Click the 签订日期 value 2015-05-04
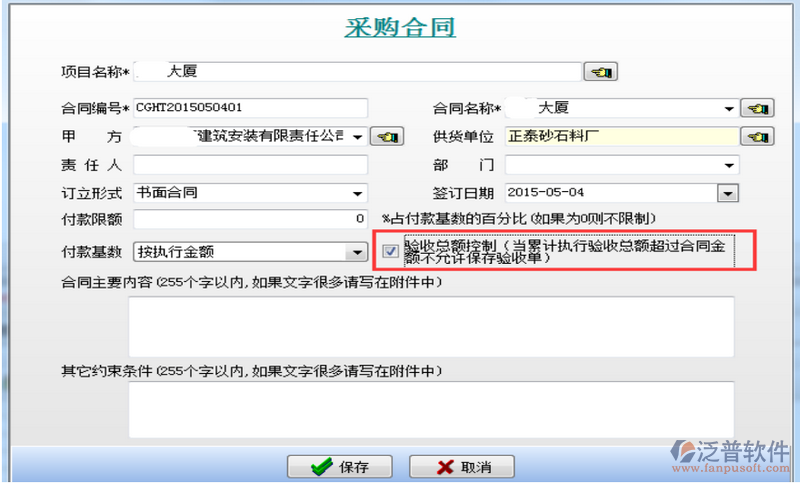The height and width of the screenshot is (484, 800). click(545, 193)
